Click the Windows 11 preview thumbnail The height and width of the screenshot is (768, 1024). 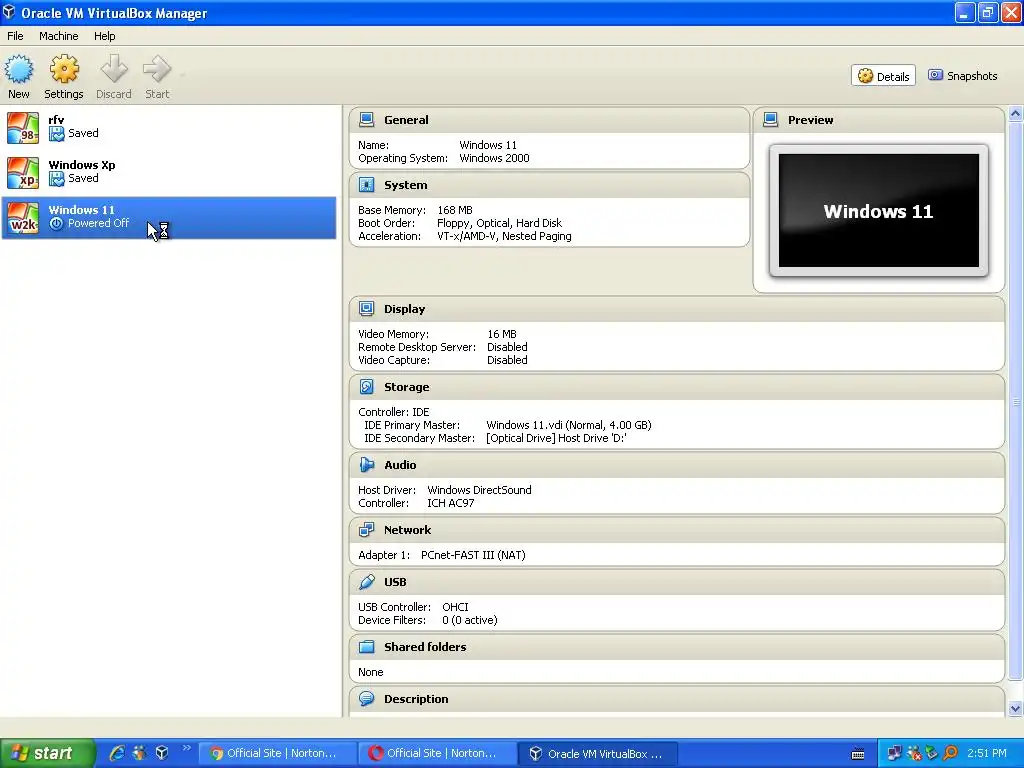878,210
